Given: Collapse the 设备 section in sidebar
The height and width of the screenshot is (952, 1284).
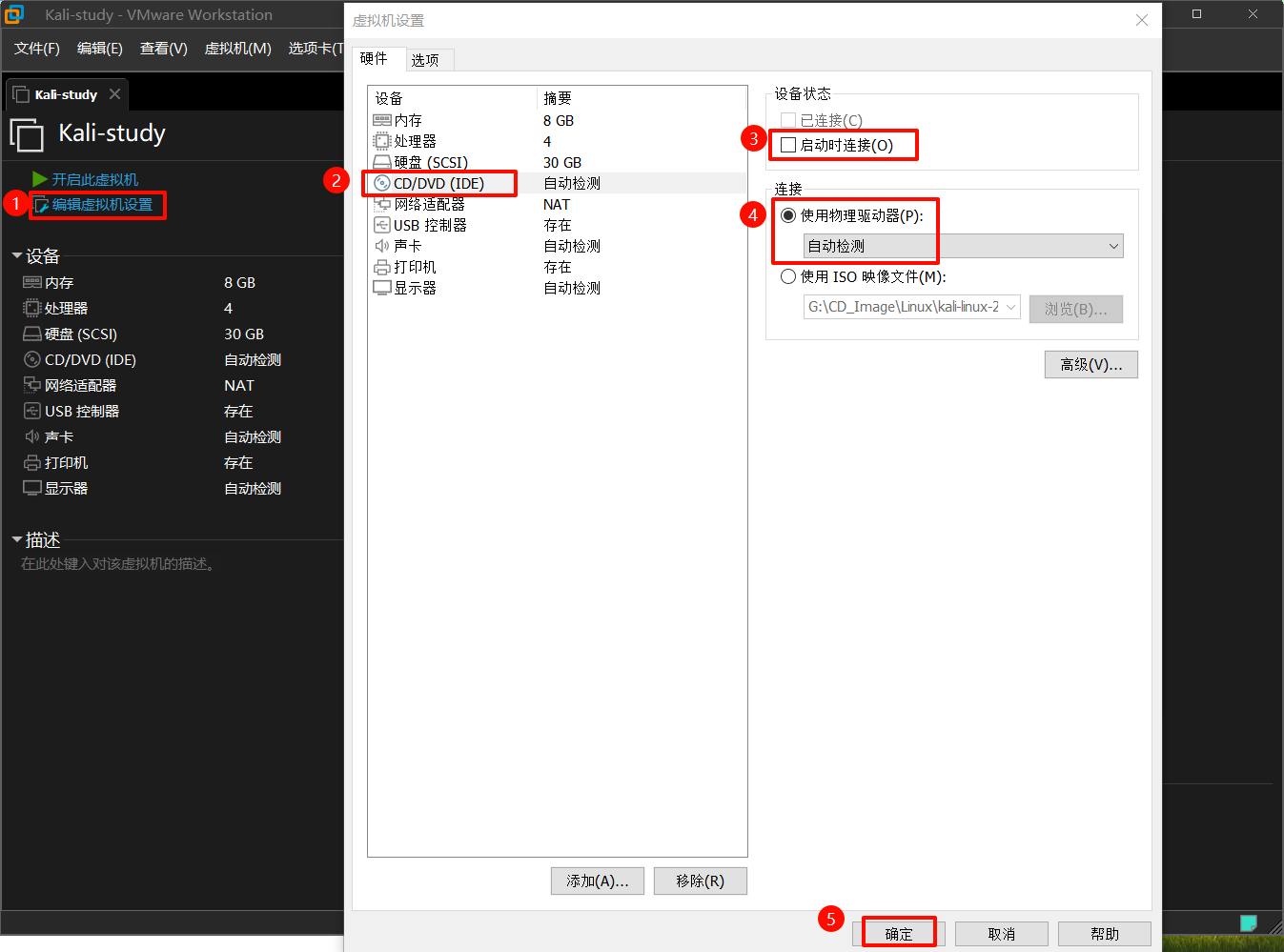Looking at the screenshot, I should coord(17,255).
